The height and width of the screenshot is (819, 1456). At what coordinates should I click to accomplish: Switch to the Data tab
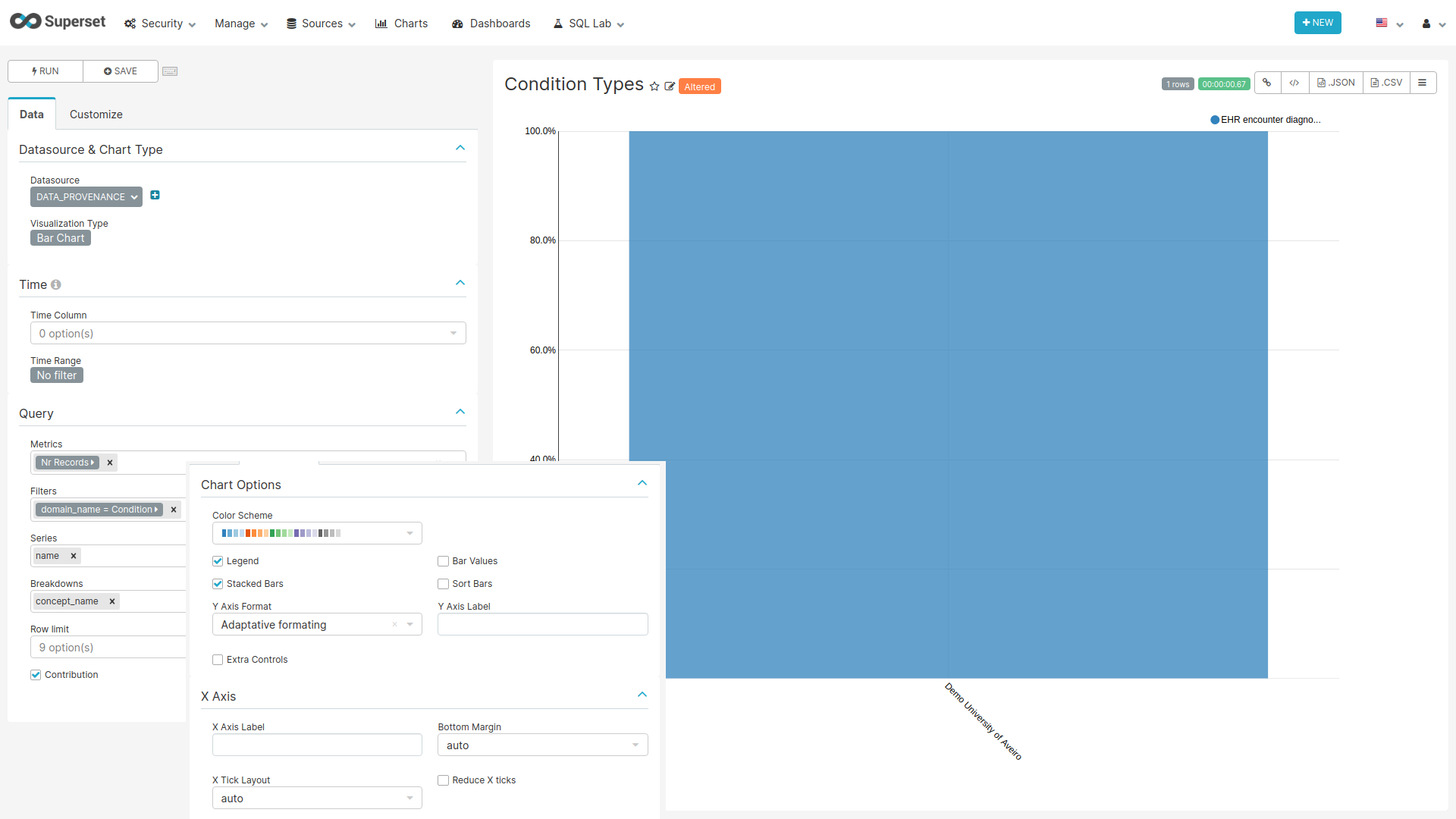[x=32, y=115]
